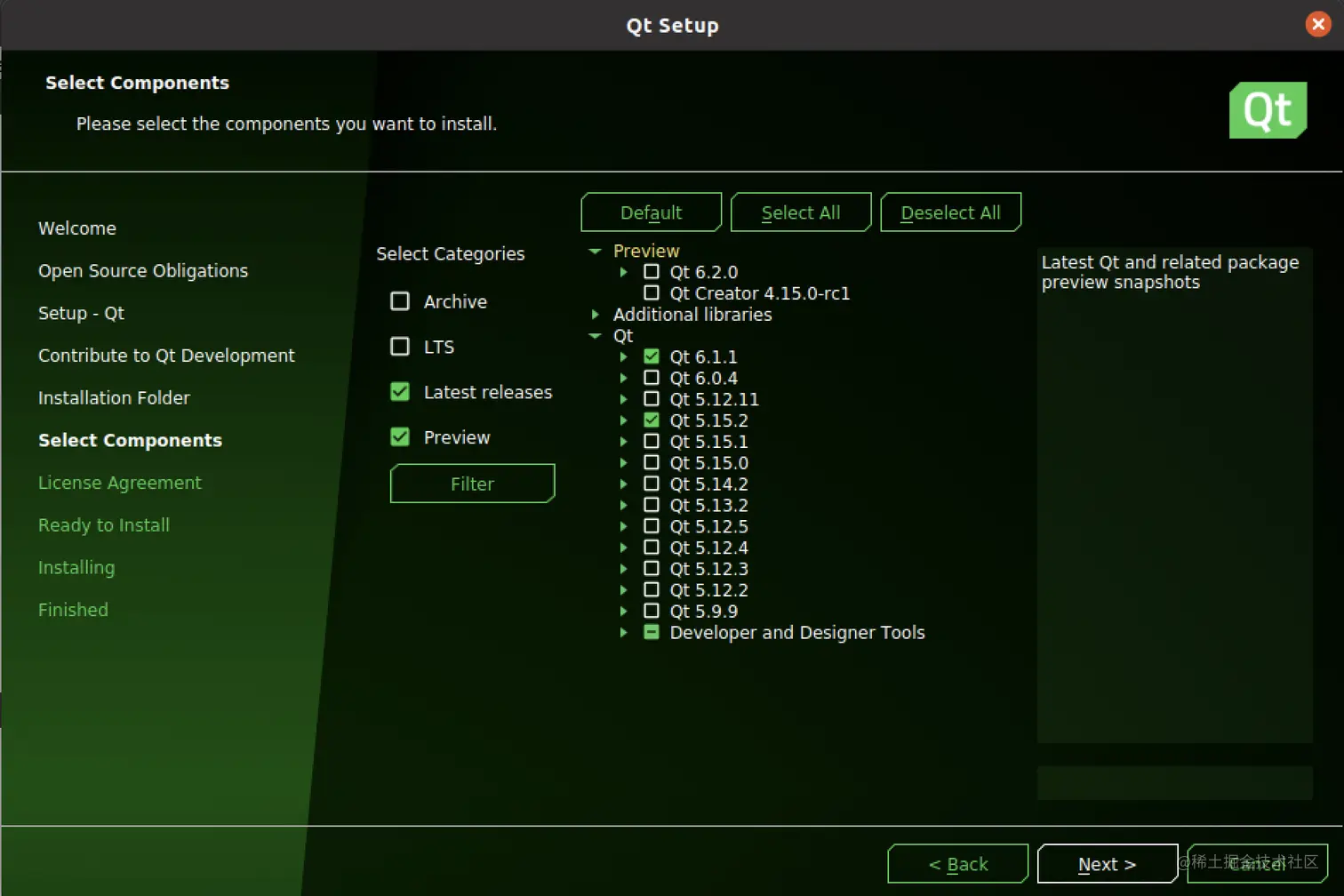This screenshot has width=1344, height=896.
Task: Check Qt Creator 4.15.0-rc1 component
Action: point(652,292)
